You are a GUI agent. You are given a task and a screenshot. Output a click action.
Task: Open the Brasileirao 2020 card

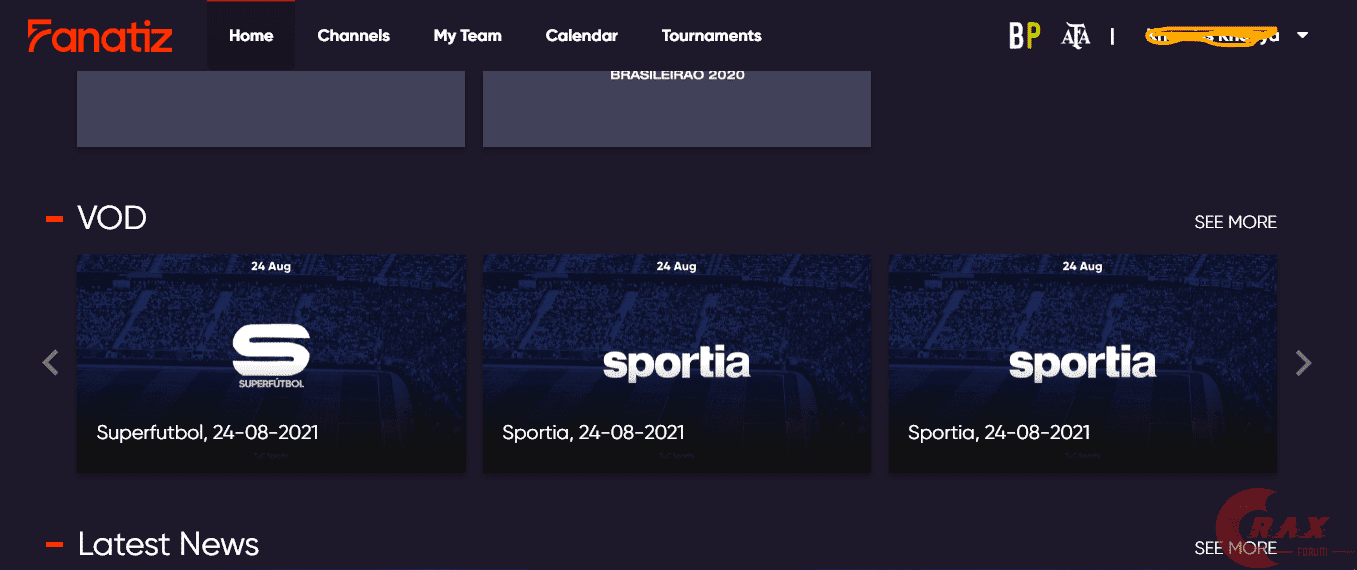(x=677, y=108)
